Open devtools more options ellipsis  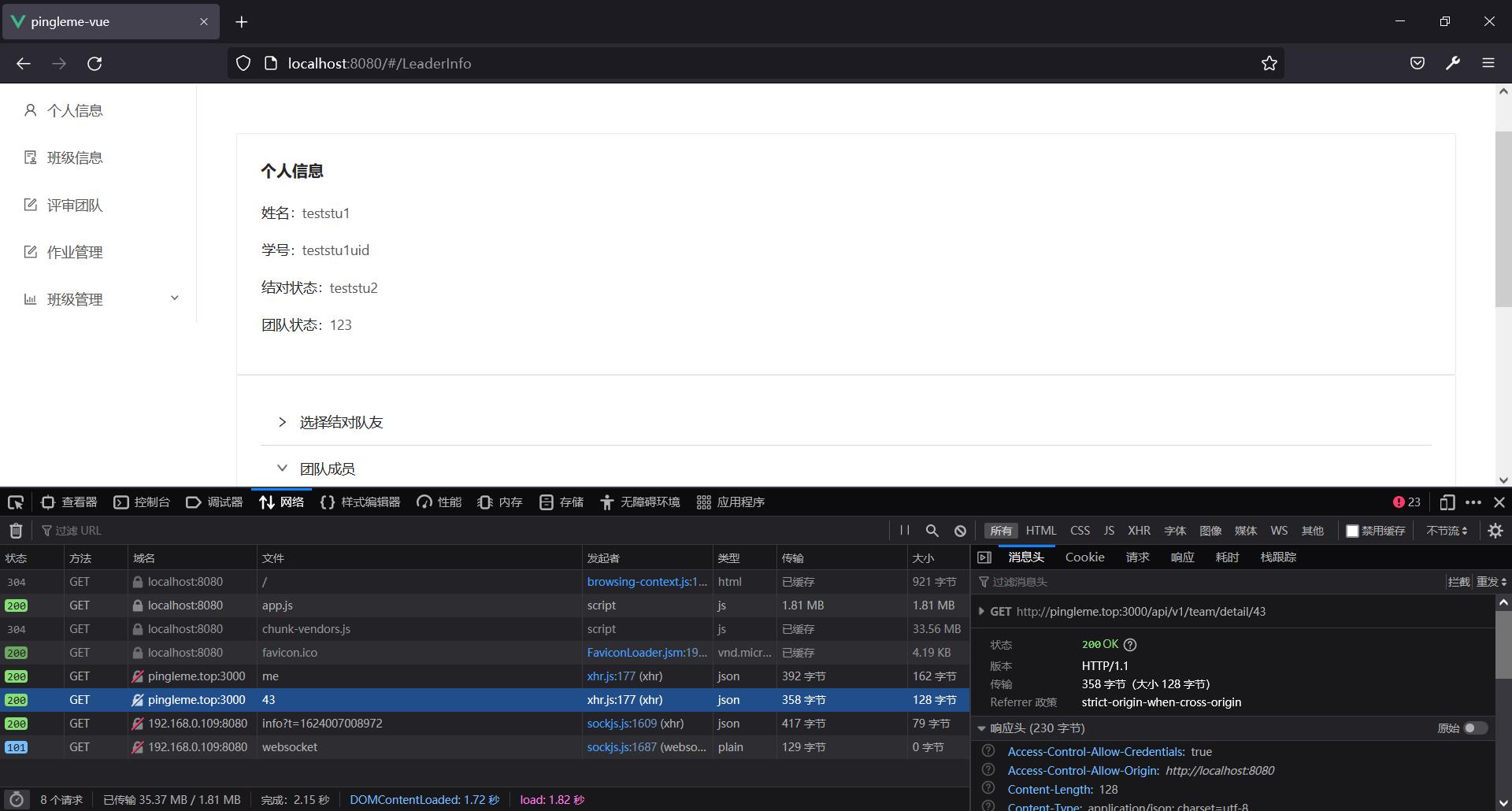click(x=1473, y=502)
